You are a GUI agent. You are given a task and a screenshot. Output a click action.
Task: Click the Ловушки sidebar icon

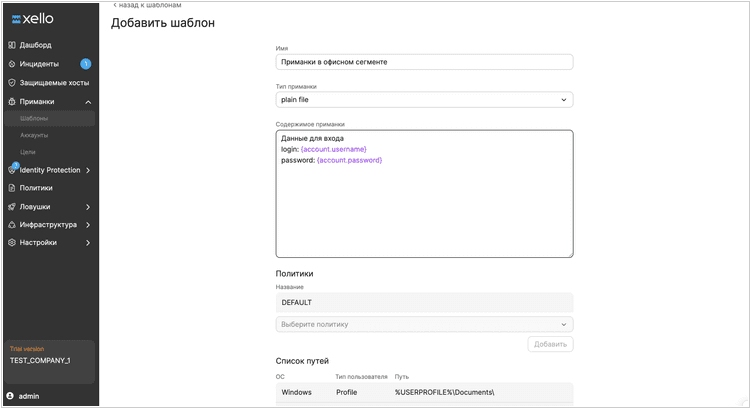[x=12, y=206]
